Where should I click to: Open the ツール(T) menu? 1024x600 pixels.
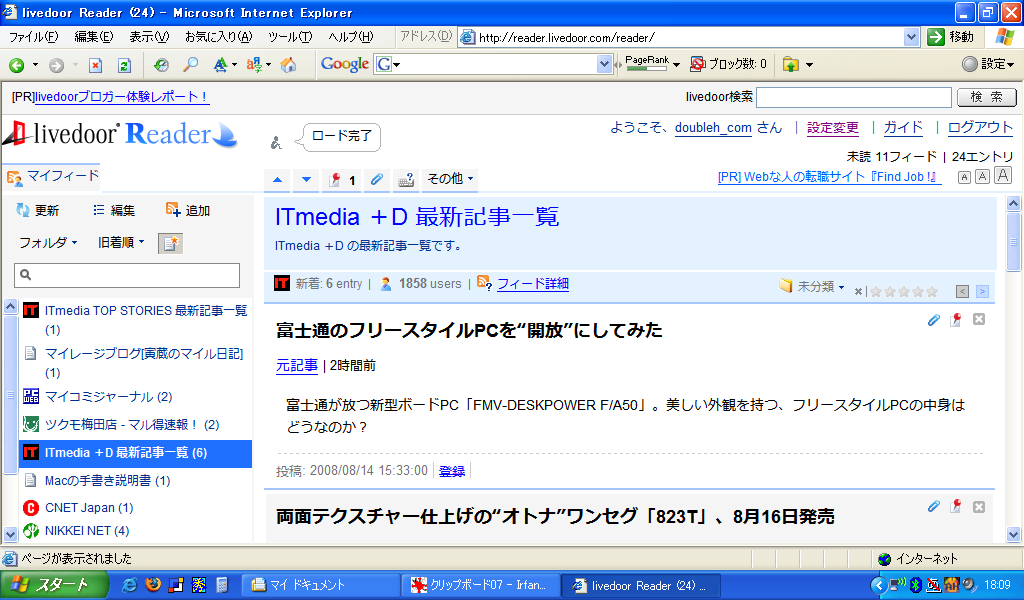[x=290, y=37]
